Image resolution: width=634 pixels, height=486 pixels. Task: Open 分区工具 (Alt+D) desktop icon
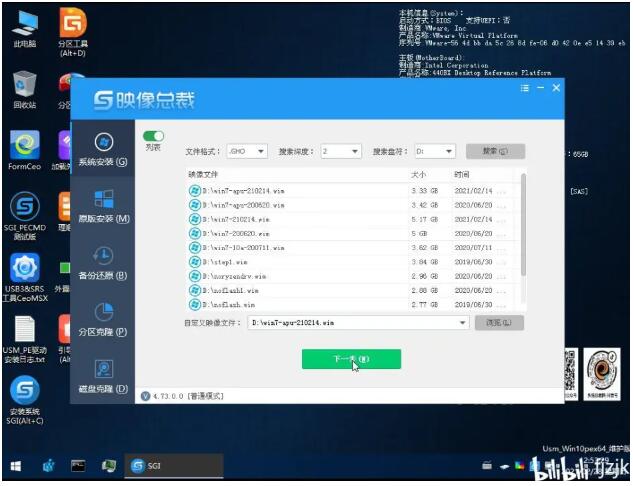pyautogui.click(x=73, y=30)
